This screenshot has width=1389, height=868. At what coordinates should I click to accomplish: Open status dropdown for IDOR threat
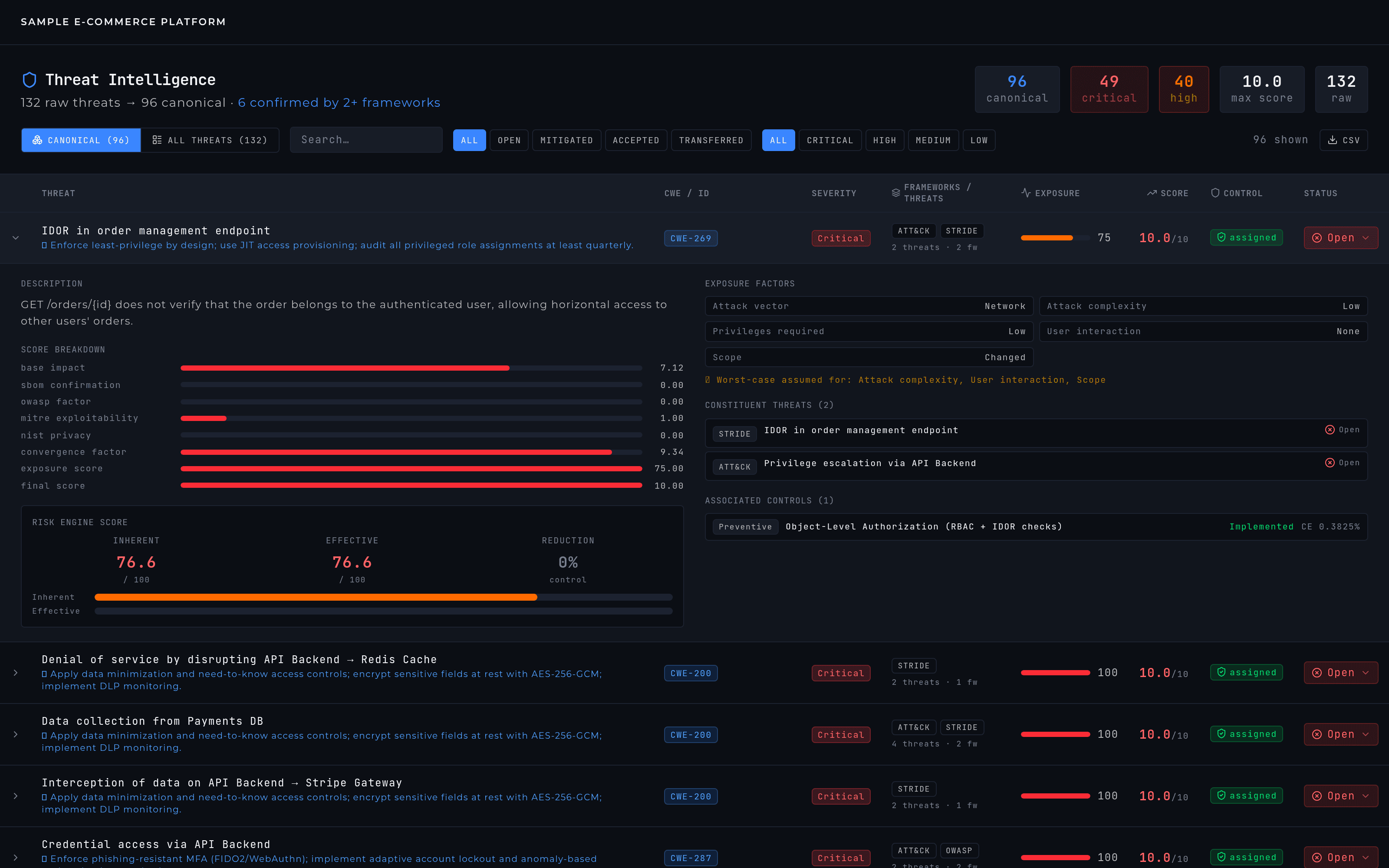click(1341, 238)
